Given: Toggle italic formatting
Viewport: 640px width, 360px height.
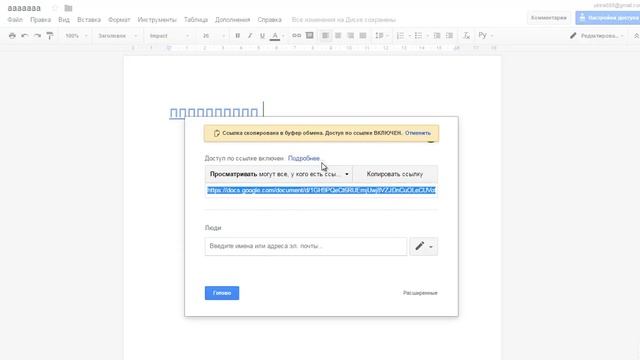Looking at the screenshot, I should [x=250, y=36].
